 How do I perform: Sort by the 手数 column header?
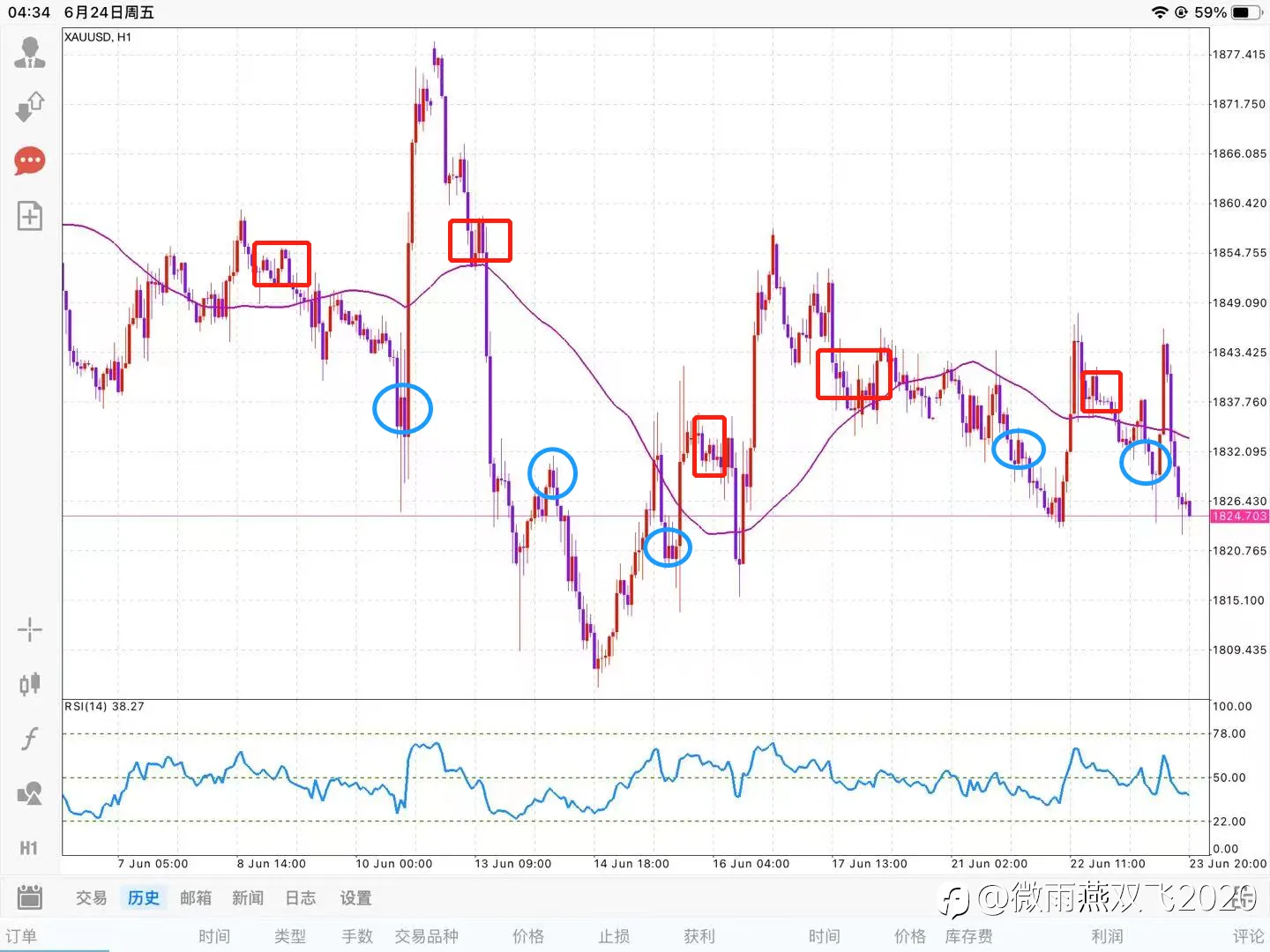(358, 936)
